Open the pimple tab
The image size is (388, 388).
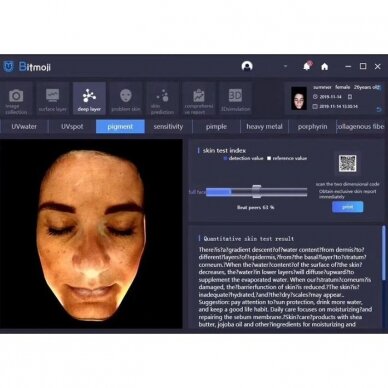(x=216, y=127)
